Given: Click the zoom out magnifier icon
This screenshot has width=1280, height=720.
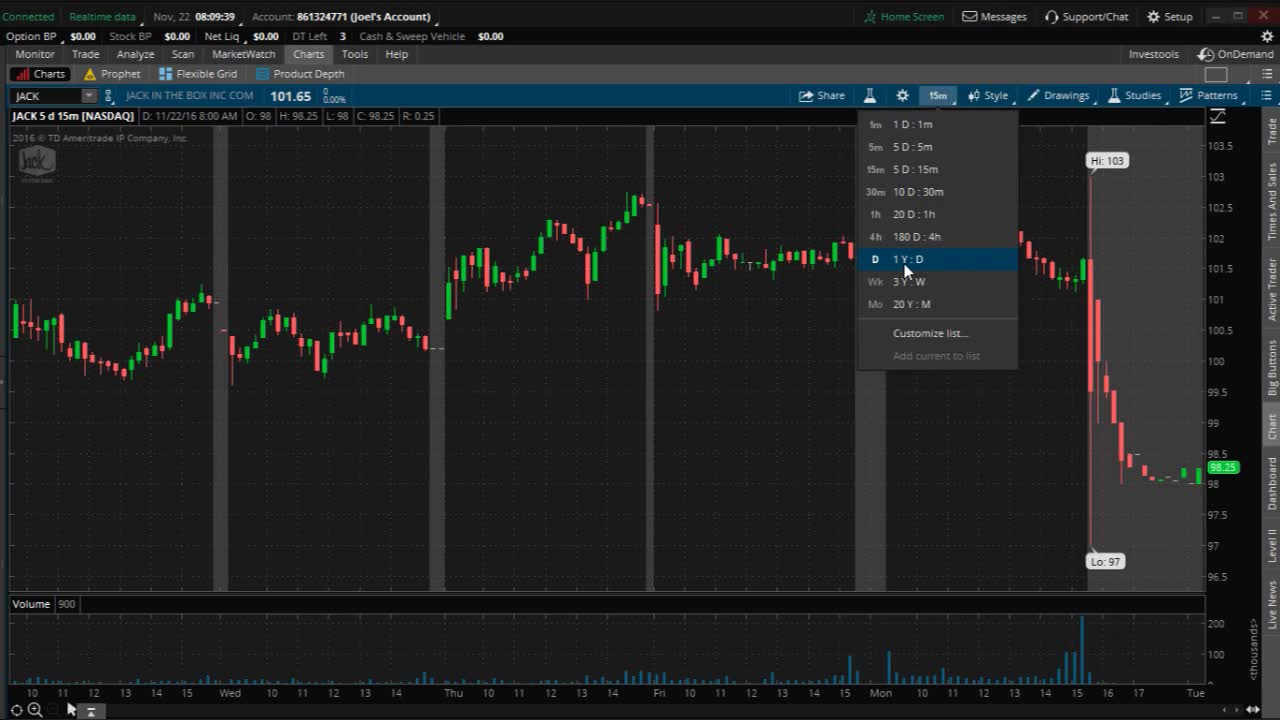Looking at the screenshot, I should [35, 710].
